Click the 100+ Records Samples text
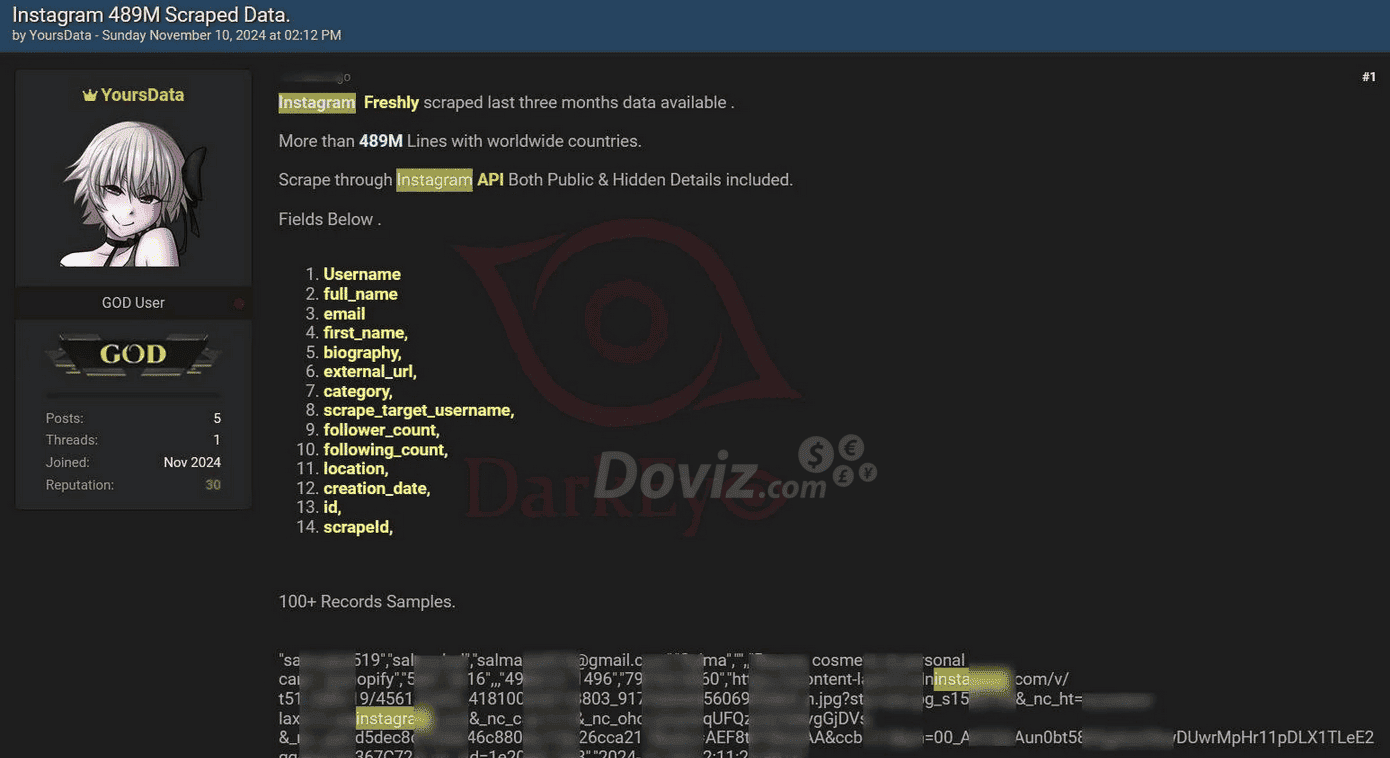Screen dimensions: 1390x758 [x=366, y=602]
